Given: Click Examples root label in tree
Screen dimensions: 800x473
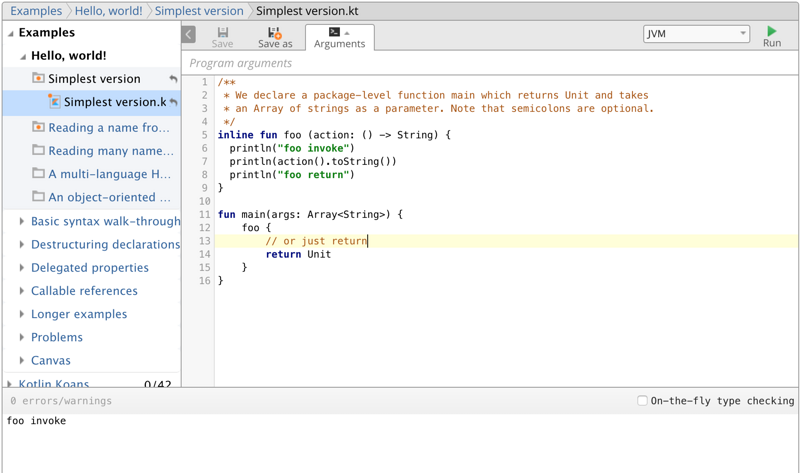Looking at the screenshot, I should (47, 33).
